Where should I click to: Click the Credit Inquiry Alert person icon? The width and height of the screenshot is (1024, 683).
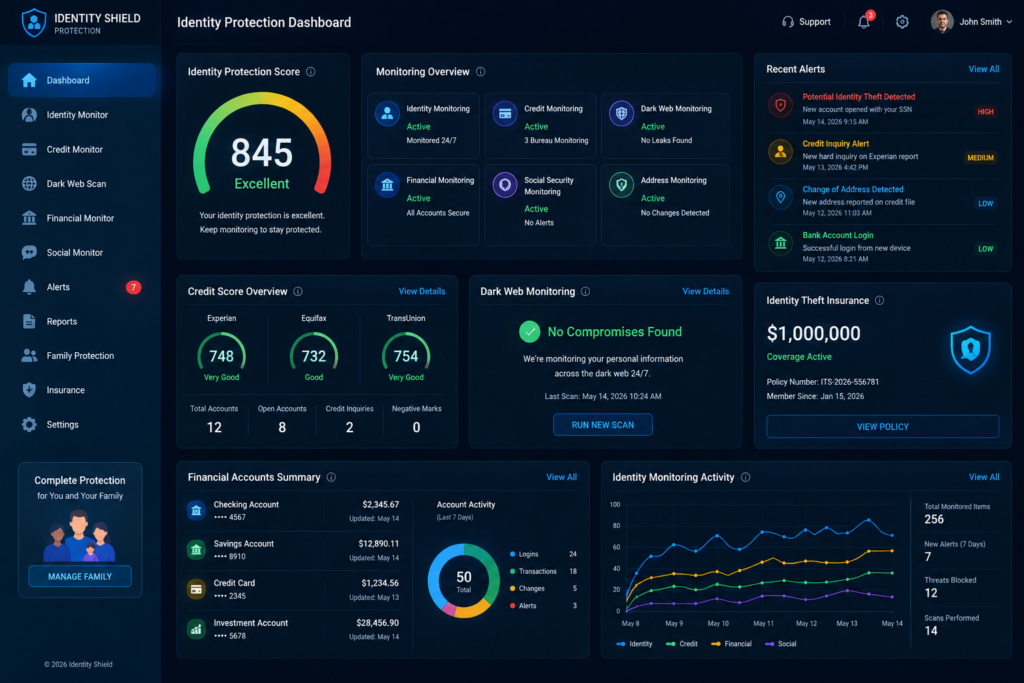(780, 152)
